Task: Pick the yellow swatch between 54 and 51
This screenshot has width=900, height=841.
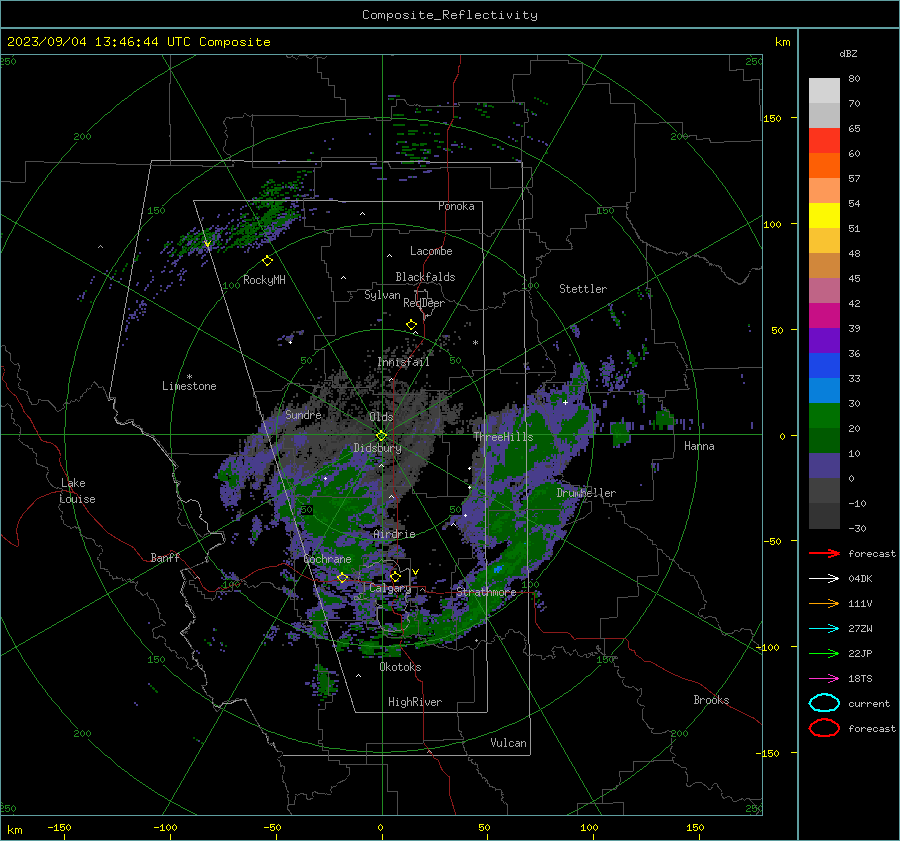Action: pyautogui.click(x=824, y=216)
